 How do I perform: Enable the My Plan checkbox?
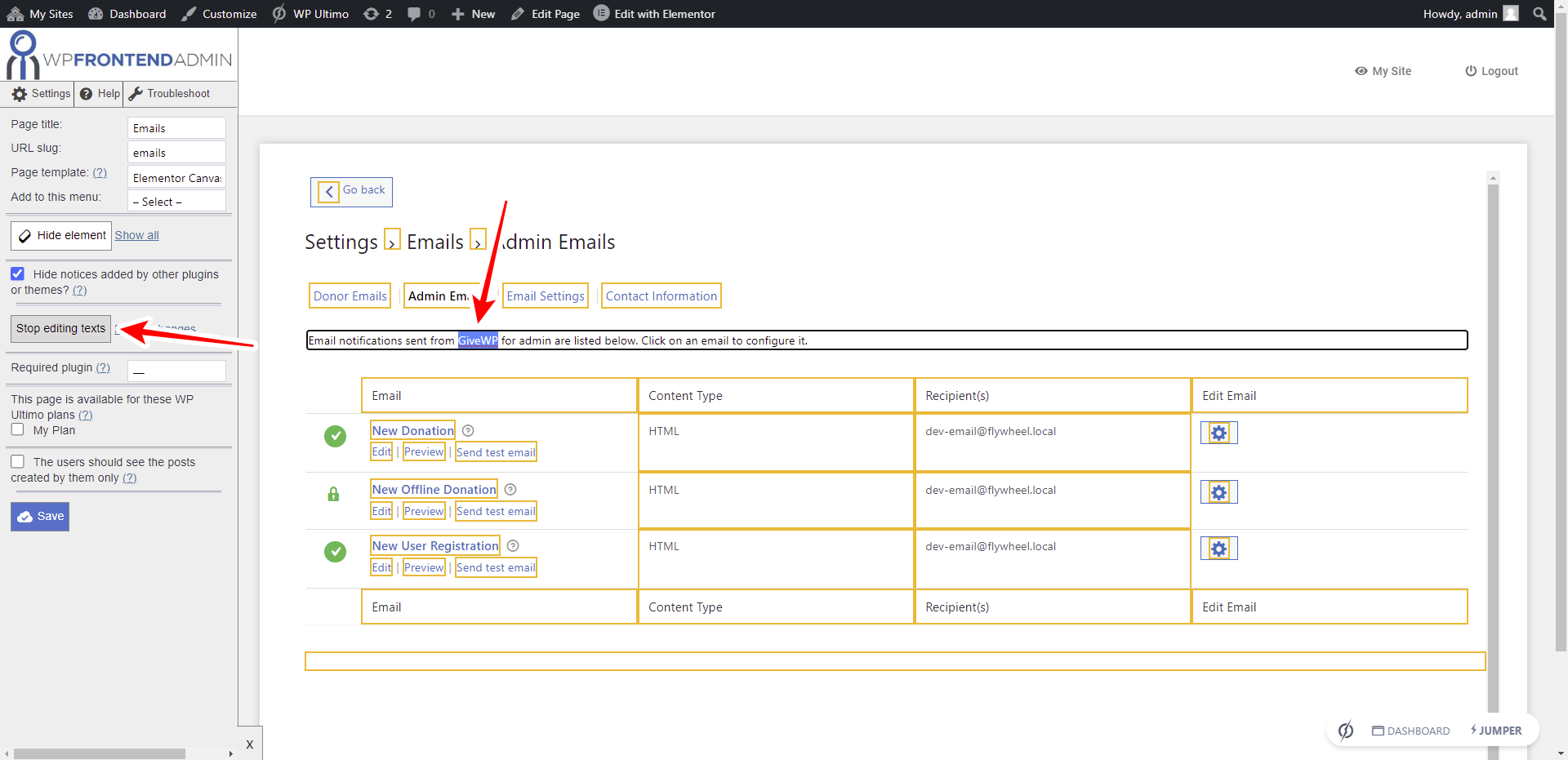coord(18,430)
